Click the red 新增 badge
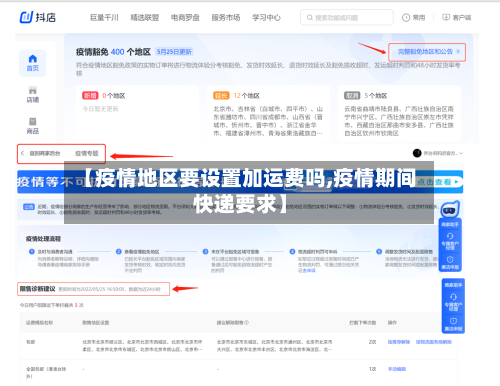 (90, 96)
